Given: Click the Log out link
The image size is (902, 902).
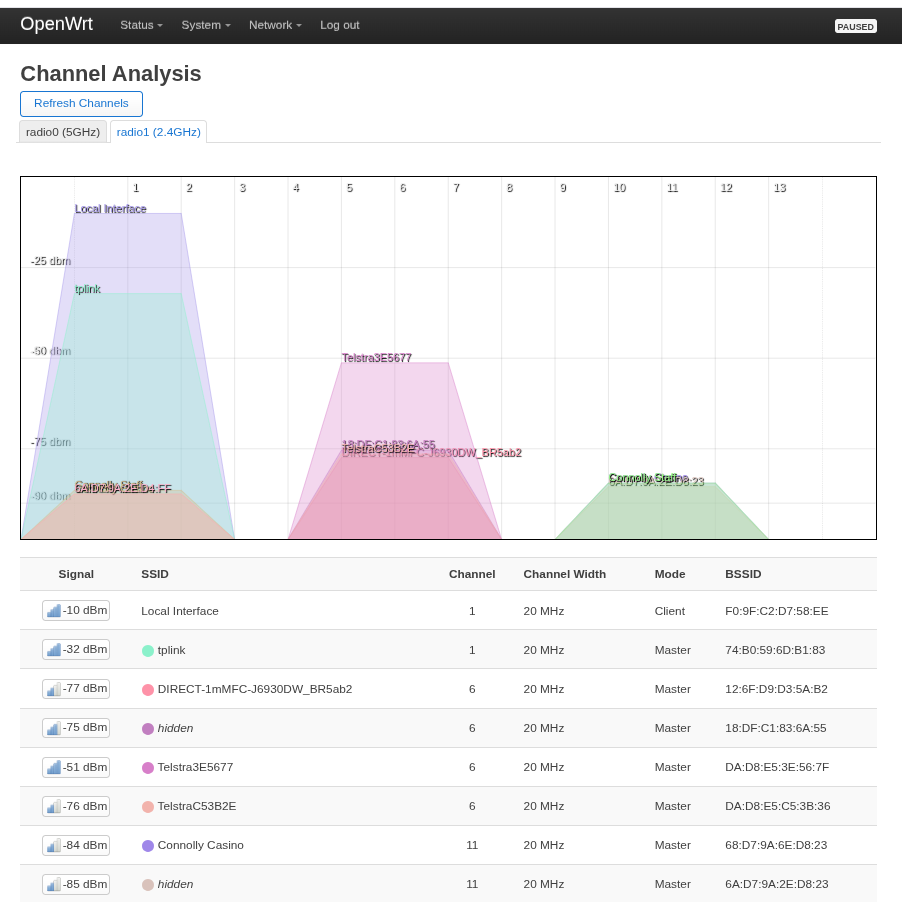Looking at the screenshot, I should pyautogui.click(x=339, y=25).
